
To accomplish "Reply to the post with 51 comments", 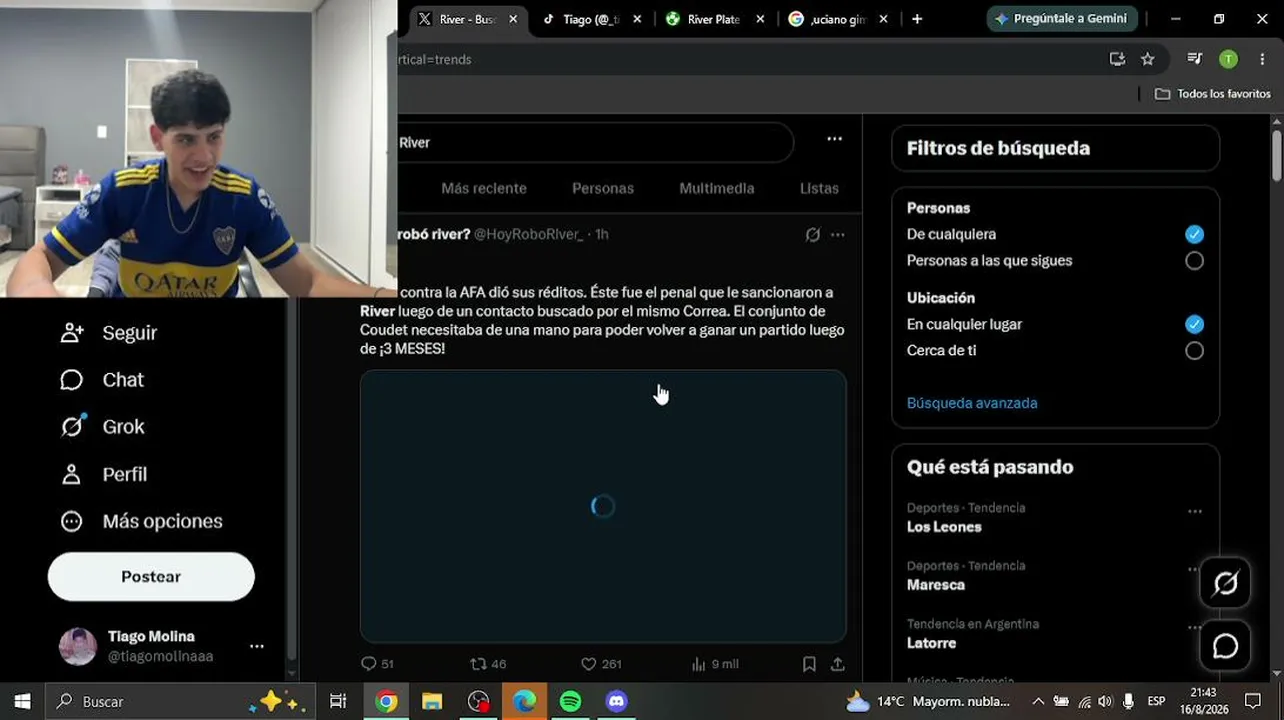I will click(377, 664).
